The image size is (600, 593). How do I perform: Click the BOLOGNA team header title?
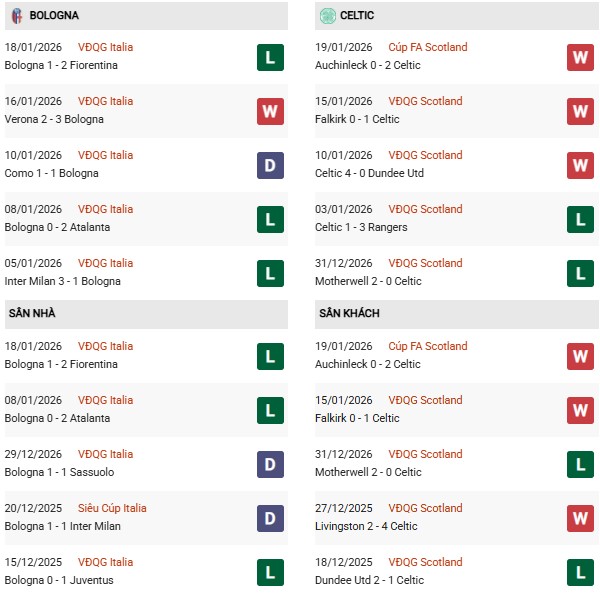point(54,16)
